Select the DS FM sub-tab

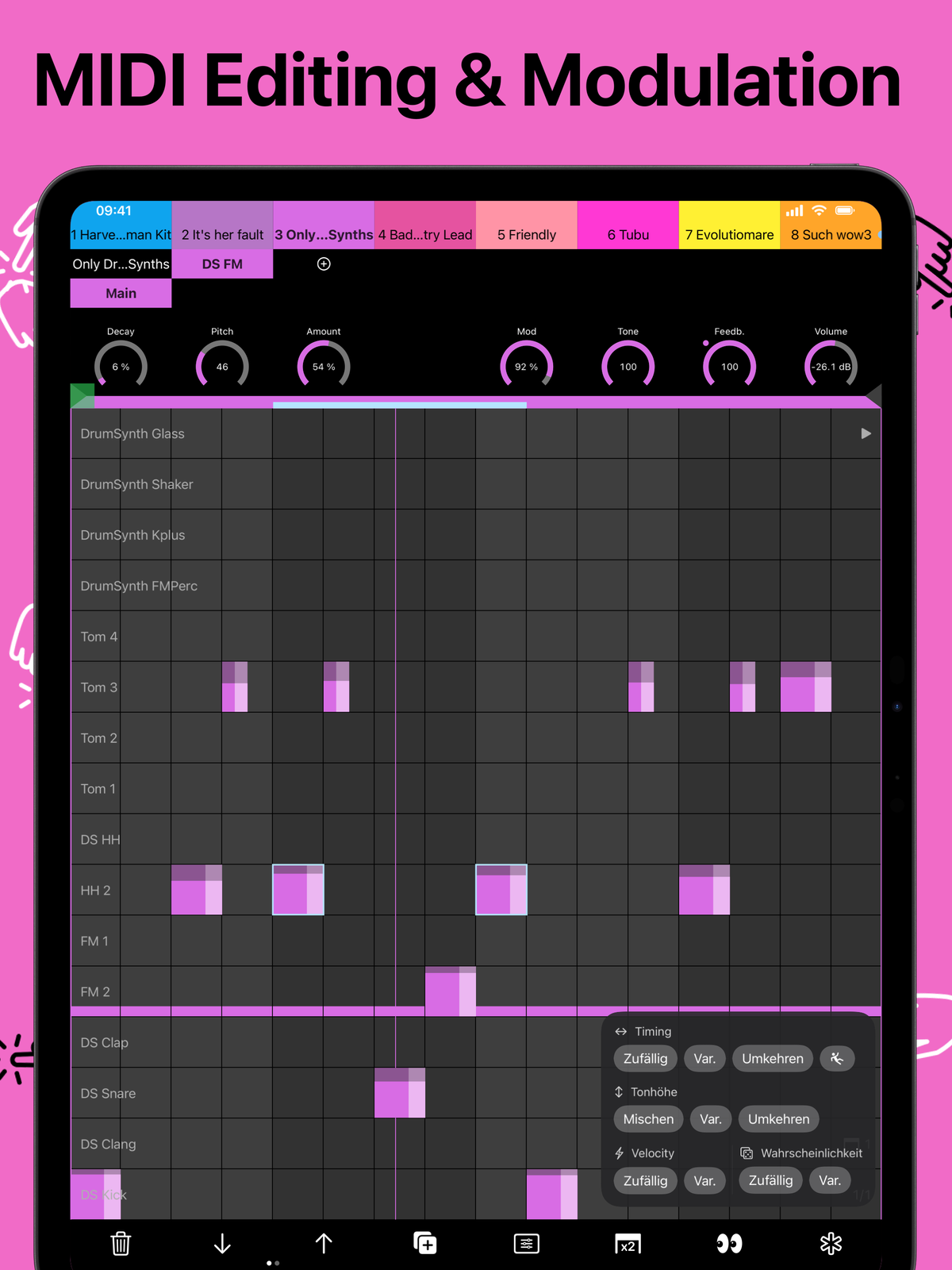click(x=222, y=264)
